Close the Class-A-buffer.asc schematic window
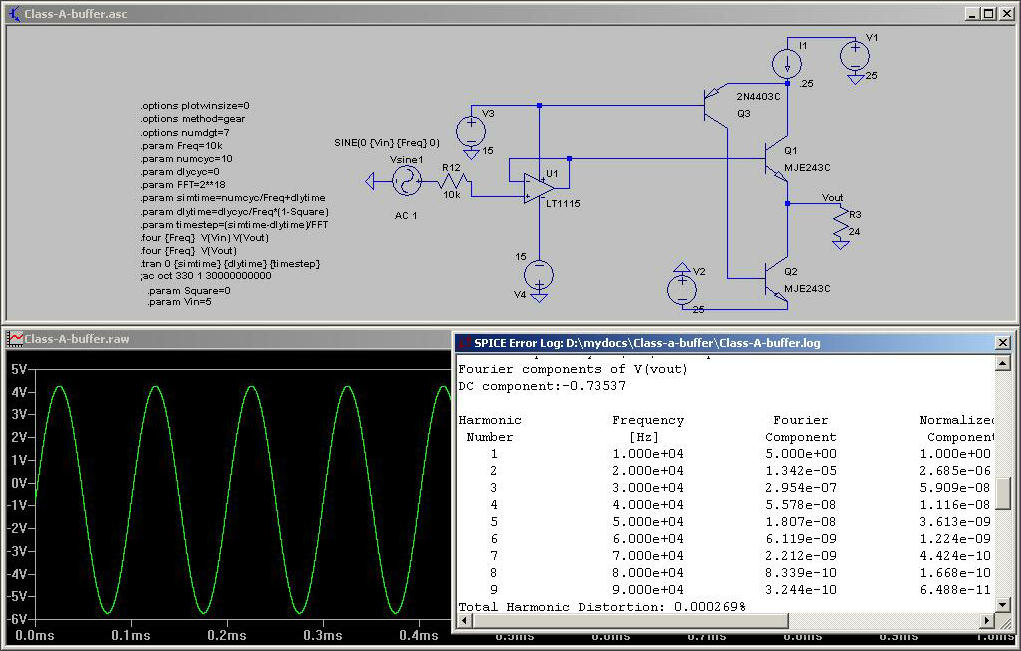Image resolution: width=1021 pixels, height=651 pixels. (x=1006, y=13)
